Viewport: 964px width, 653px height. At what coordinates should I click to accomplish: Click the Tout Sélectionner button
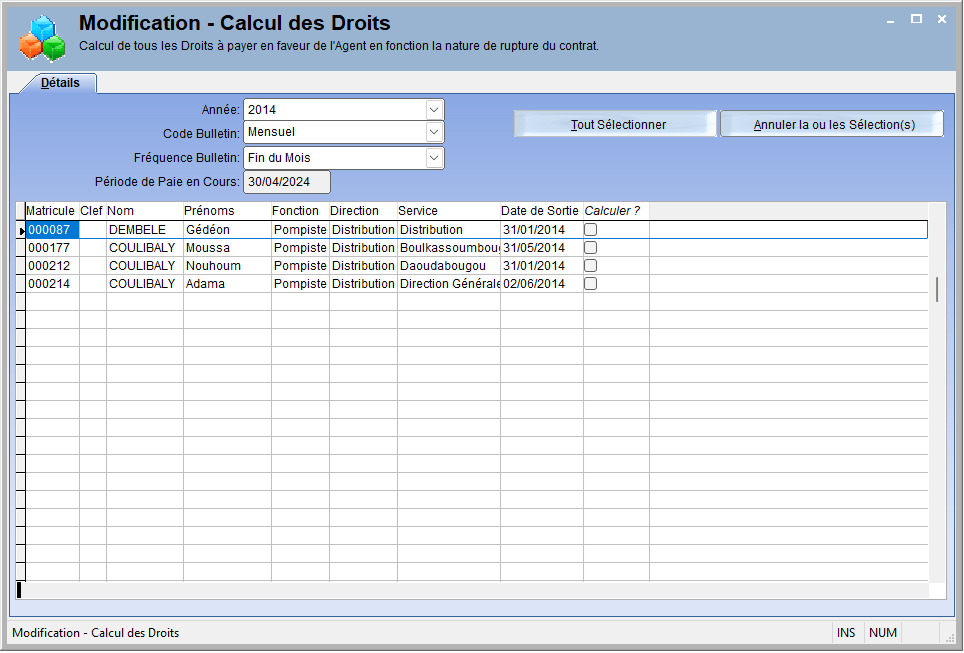click(x=615, y=124)
